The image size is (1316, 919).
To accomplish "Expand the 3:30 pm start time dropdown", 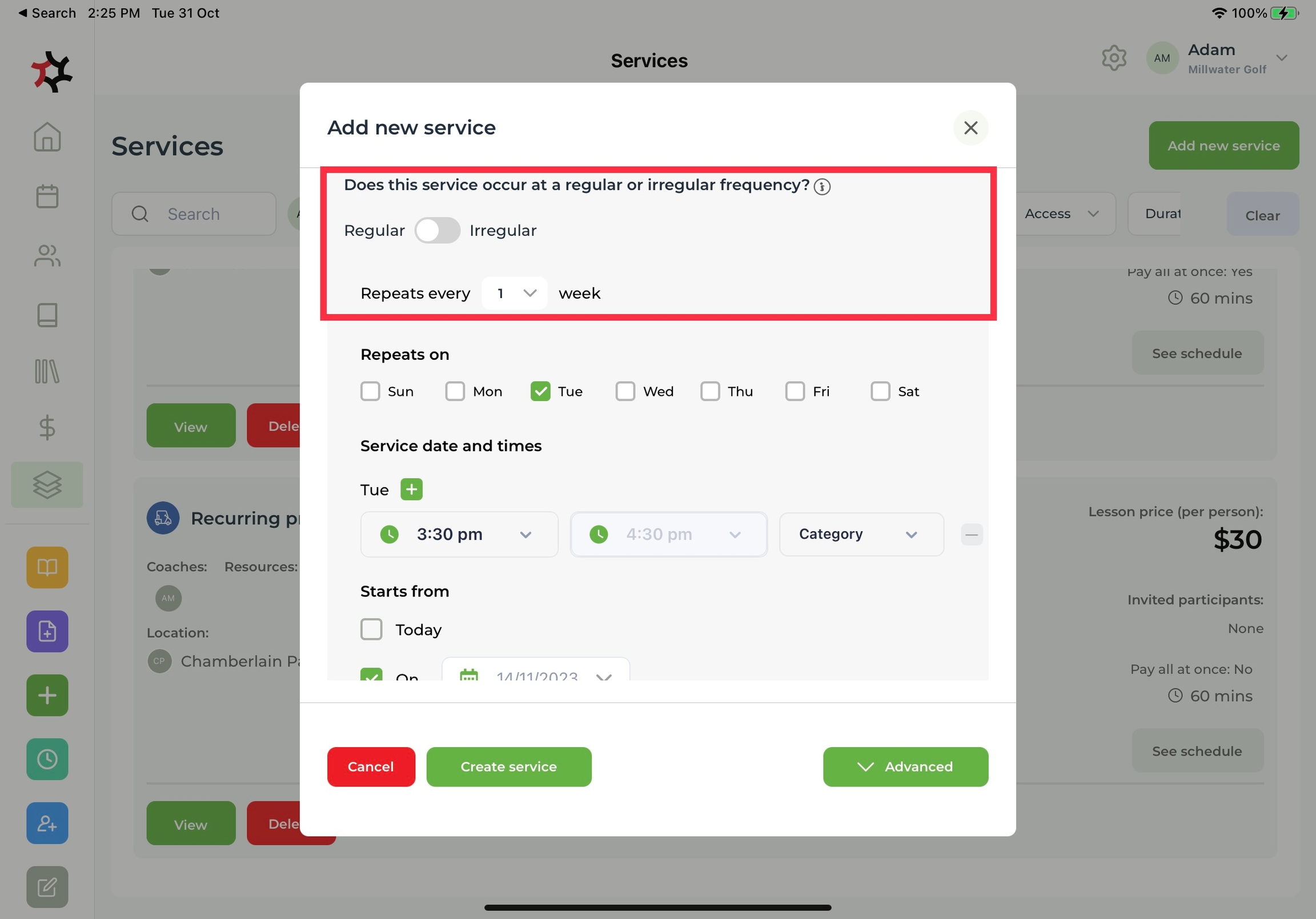I will 459,534.
